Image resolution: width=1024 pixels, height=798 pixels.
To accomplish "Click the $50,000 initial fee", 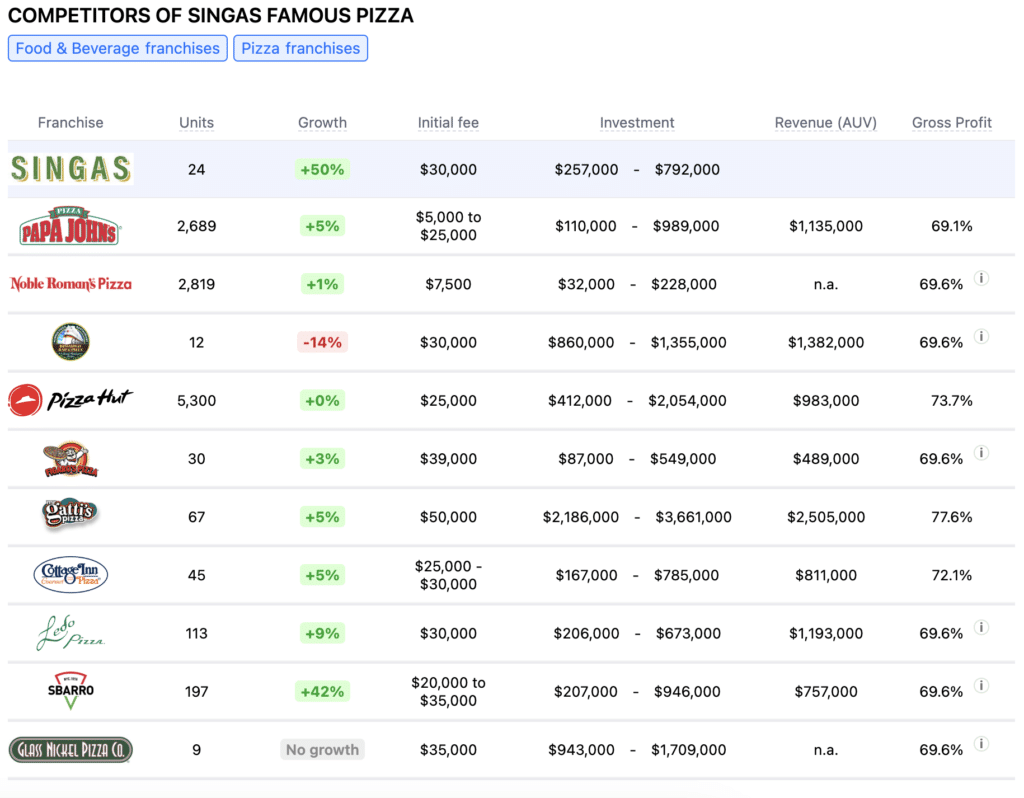I will click(448, 517).
